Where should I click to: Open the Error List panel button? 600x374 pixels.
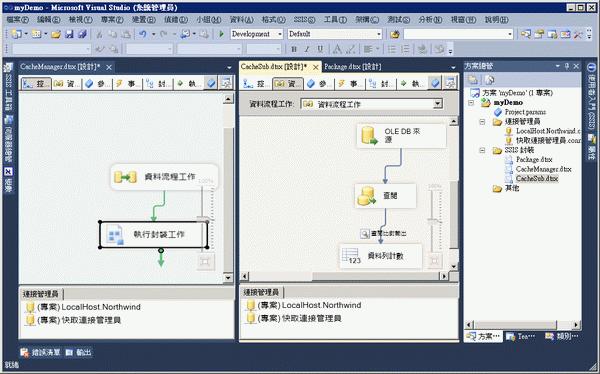click(x=40, y=353)
